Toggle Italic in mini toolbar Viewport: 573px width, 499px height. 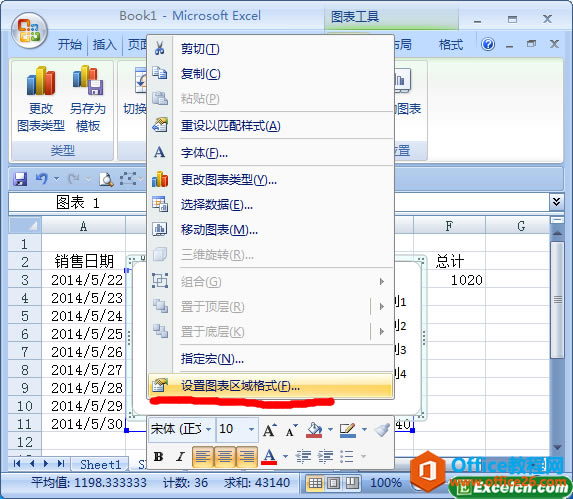(180, 456)
